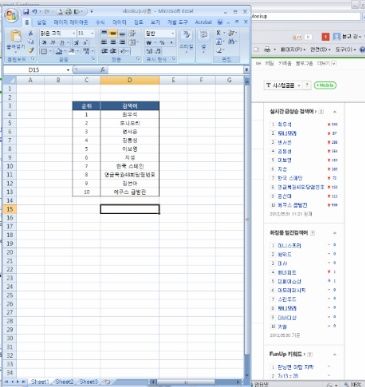Toggle Underline formatting in Excel
Image resolution: width=365 pixels, height=387 pixels.
point(61,43)
